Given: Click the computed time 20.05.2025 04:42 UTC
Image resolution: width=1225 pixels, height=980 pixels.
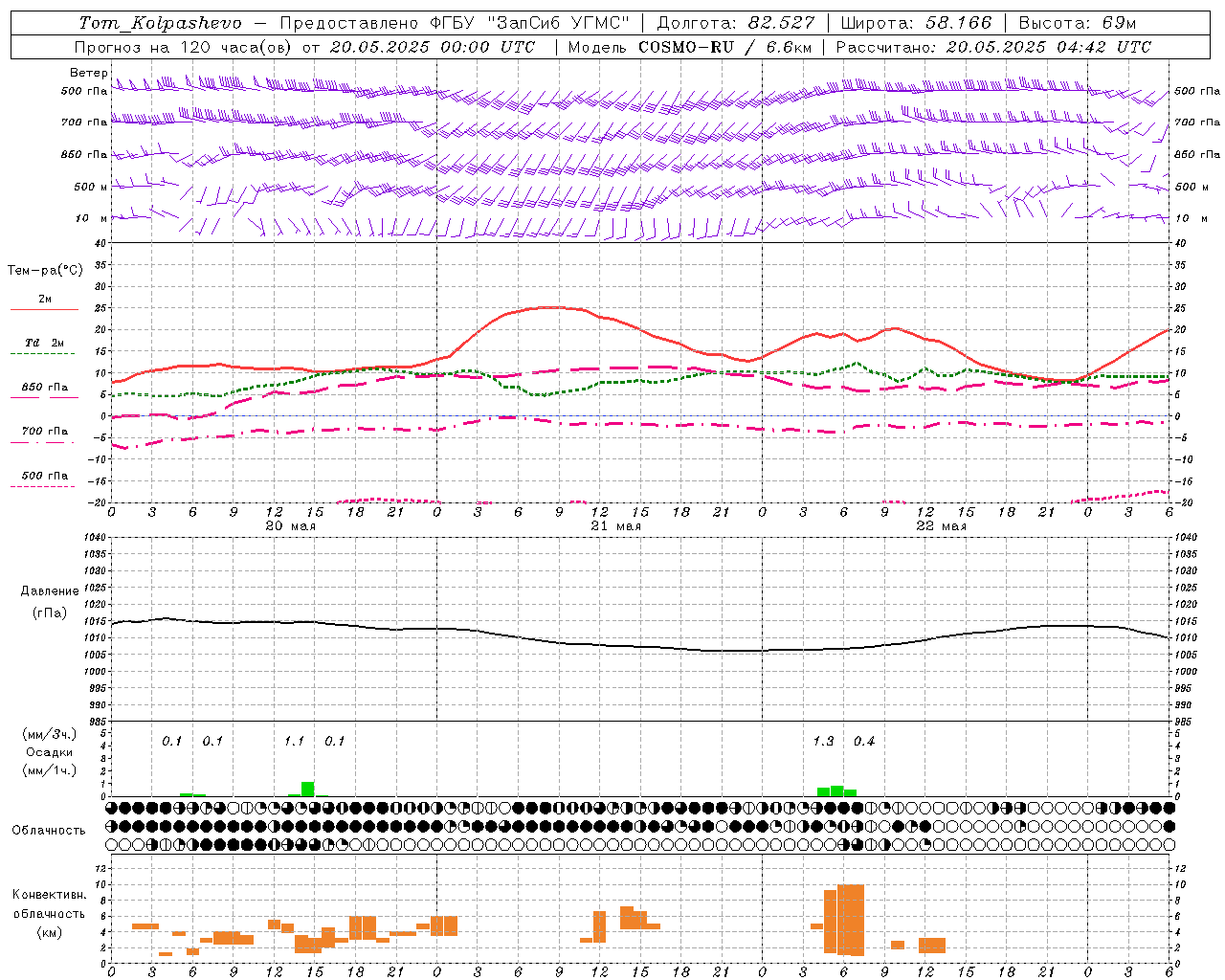Looking at the screenshot, I should (x=1048, y=46).
